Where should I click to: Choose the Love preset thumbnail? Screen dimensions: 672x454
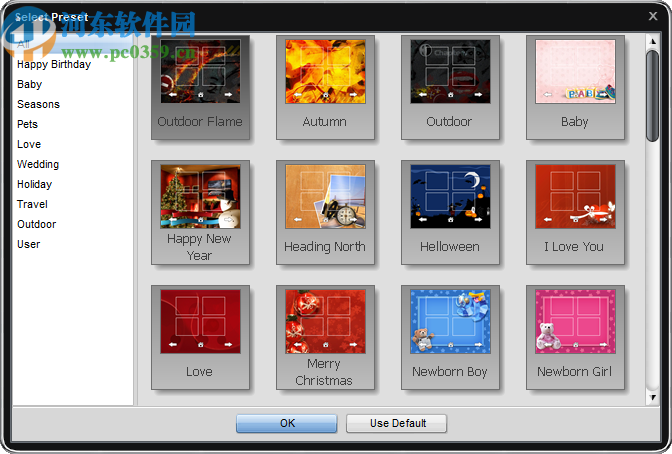click(x=200, y=337)
